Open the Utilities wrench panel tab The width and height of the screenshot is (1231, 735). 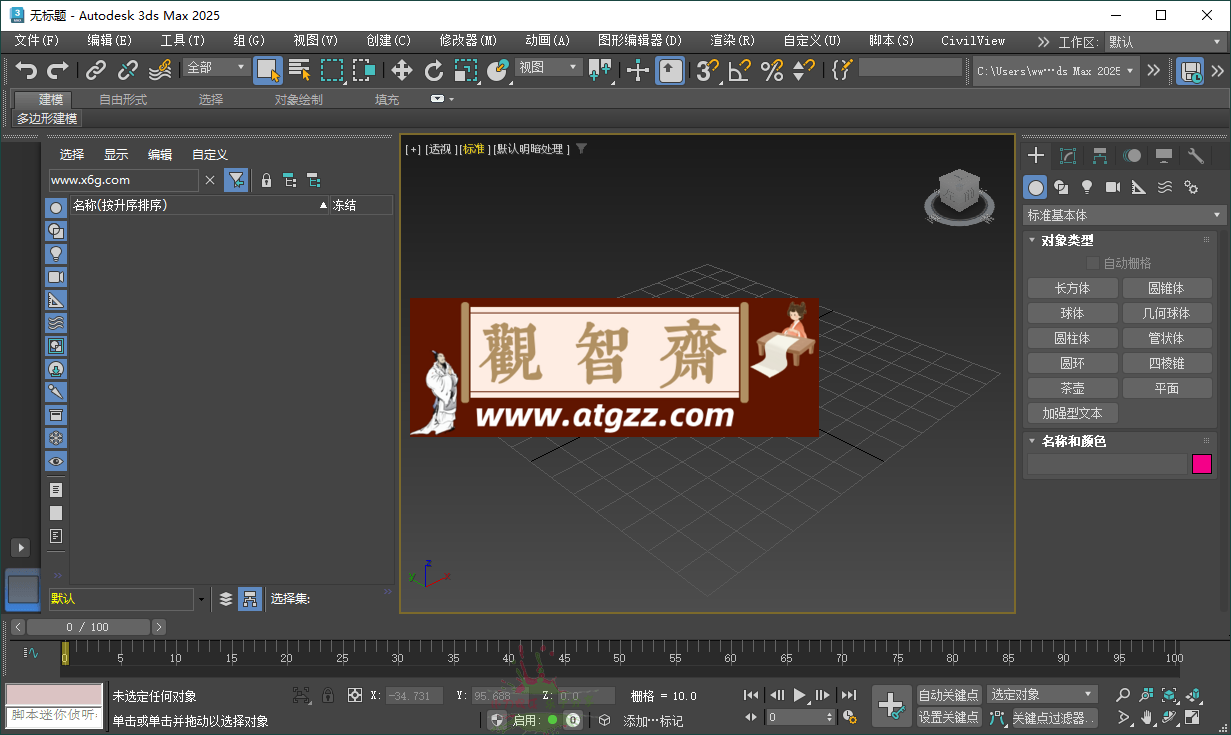[1196, 156]
